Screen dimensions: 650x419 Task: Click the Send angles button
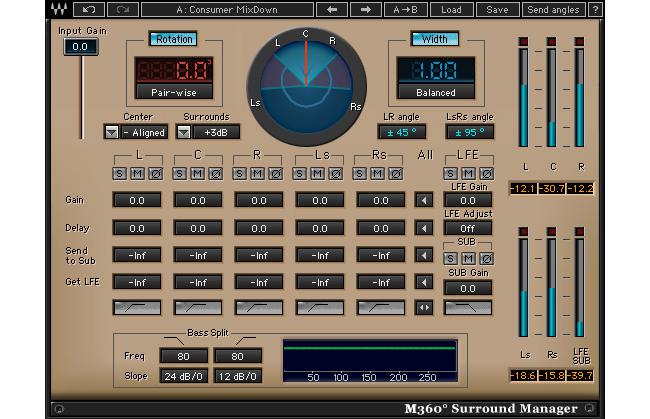[x=552, y=9]
